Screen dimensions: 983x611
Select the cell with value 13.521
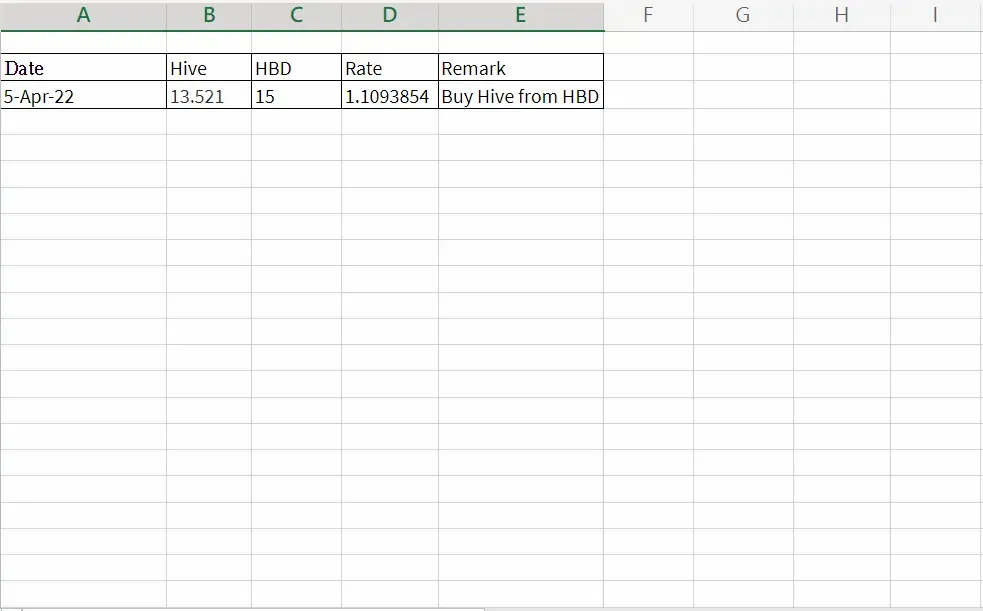[x=209, y=95]
